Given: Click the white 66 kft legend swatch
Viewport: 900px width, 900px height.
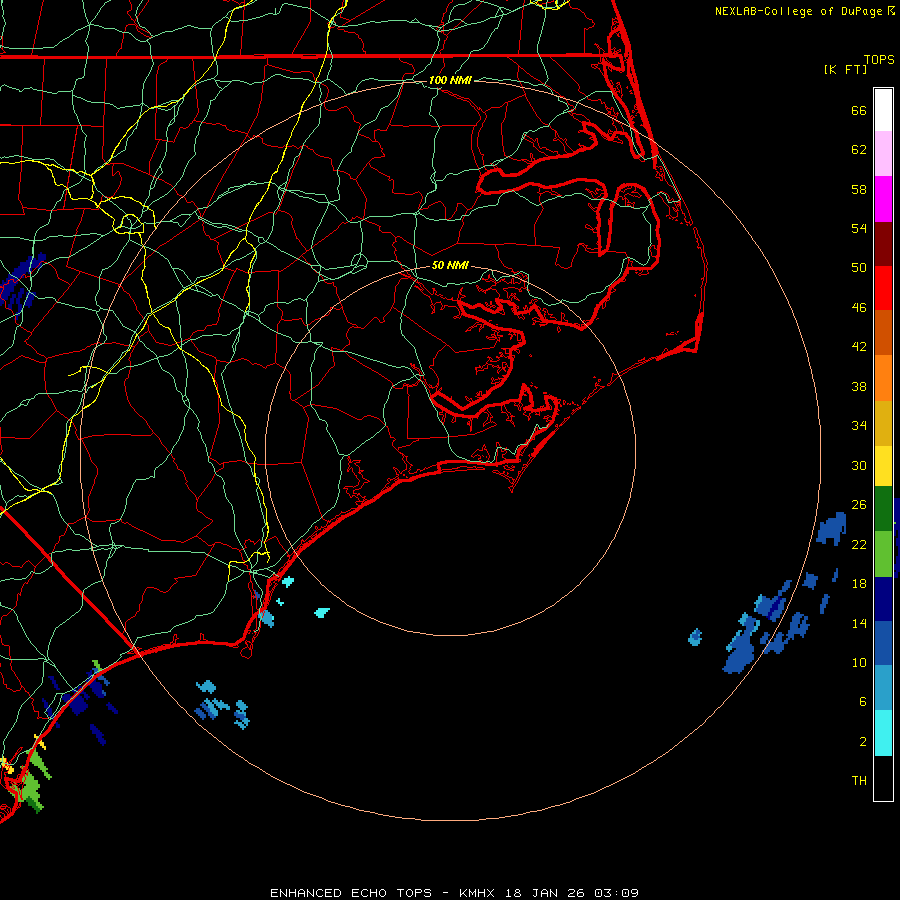Looking at the screenshot, I should (883, 110).
